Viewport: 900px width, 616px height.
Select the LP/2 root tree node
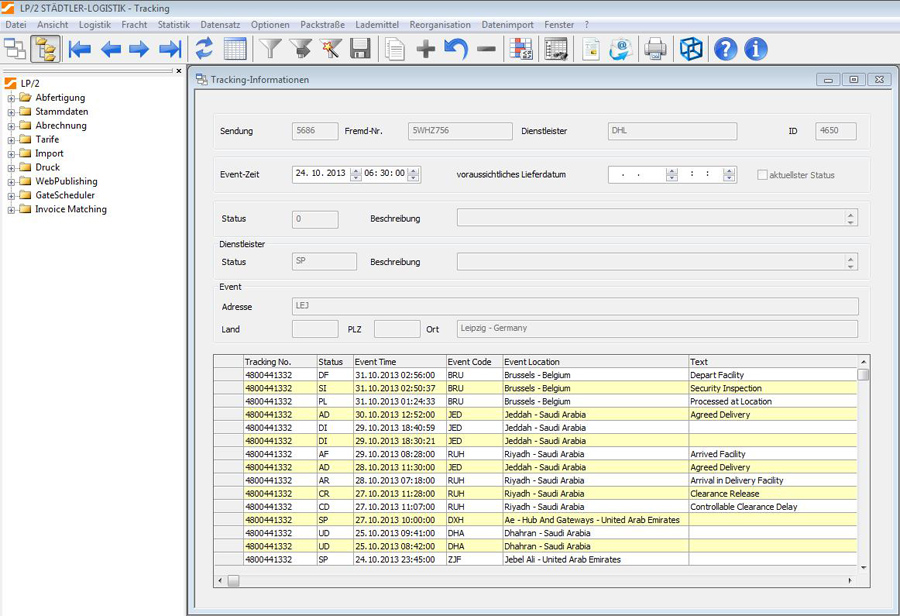pos(30,83)
